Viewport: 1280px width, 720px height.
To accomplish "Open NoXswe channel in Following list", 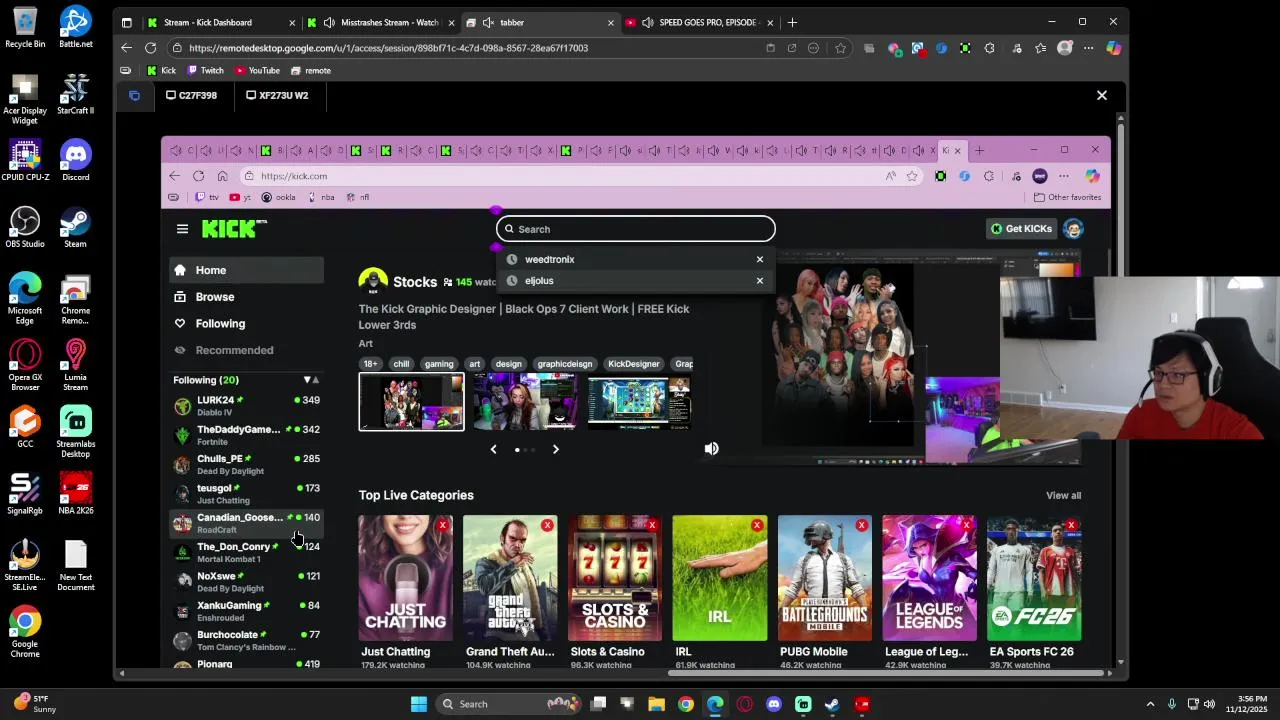I will [246, 581].
